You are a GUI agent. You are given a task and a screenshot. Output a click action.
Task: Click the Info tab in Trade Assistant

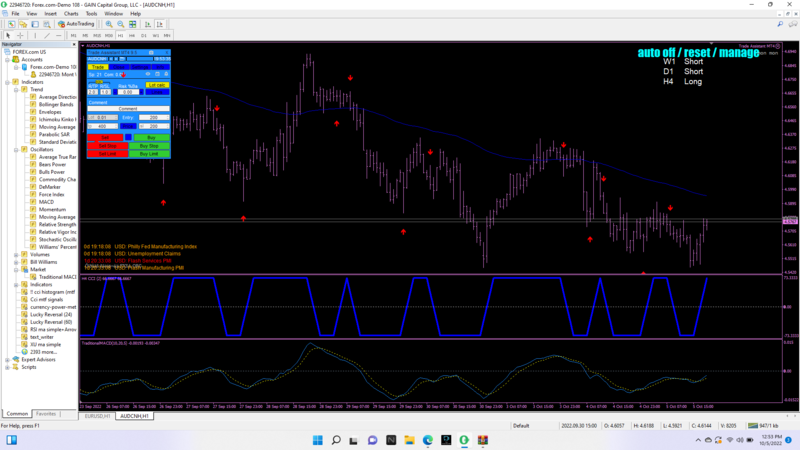[161, 67]
